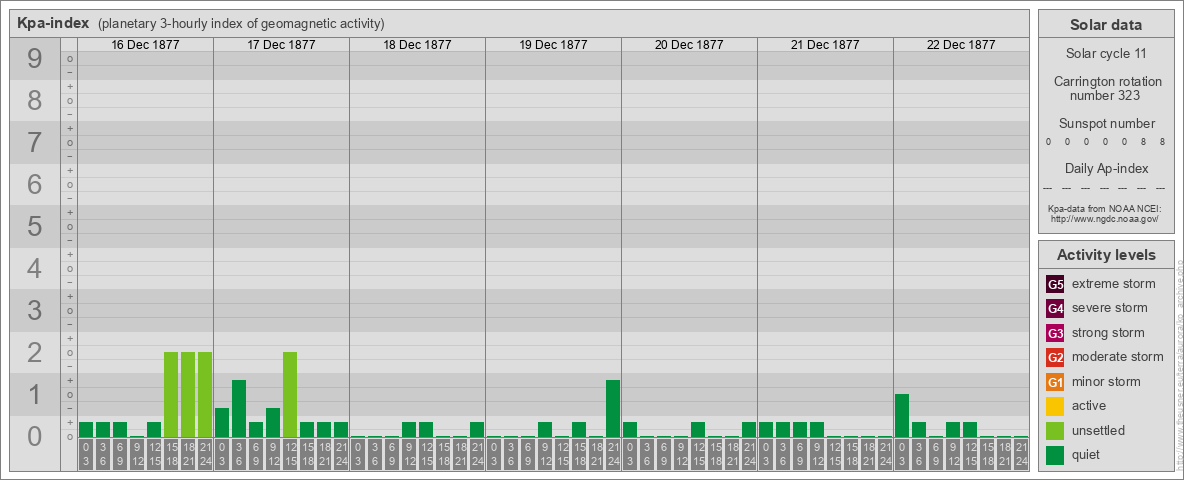Click the 18 Dec 21-24 quiet bar
The width and height of the screenshot is (1184, 480).
click(476, 429)
